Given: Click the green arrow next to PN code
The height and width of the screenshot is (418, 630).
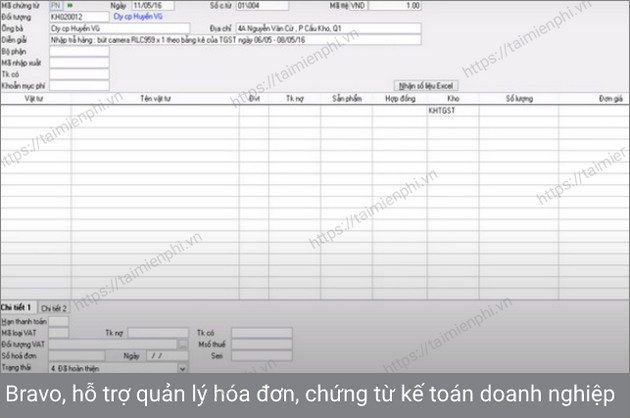Looking at the screenshot, I should [70, 6].
